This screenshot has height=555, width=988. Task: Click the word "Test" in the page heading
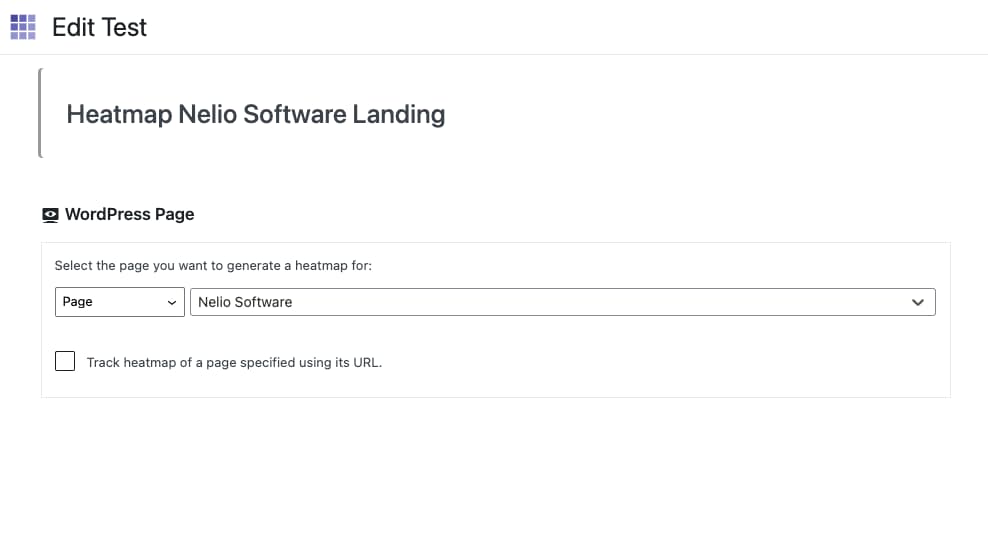125,27
